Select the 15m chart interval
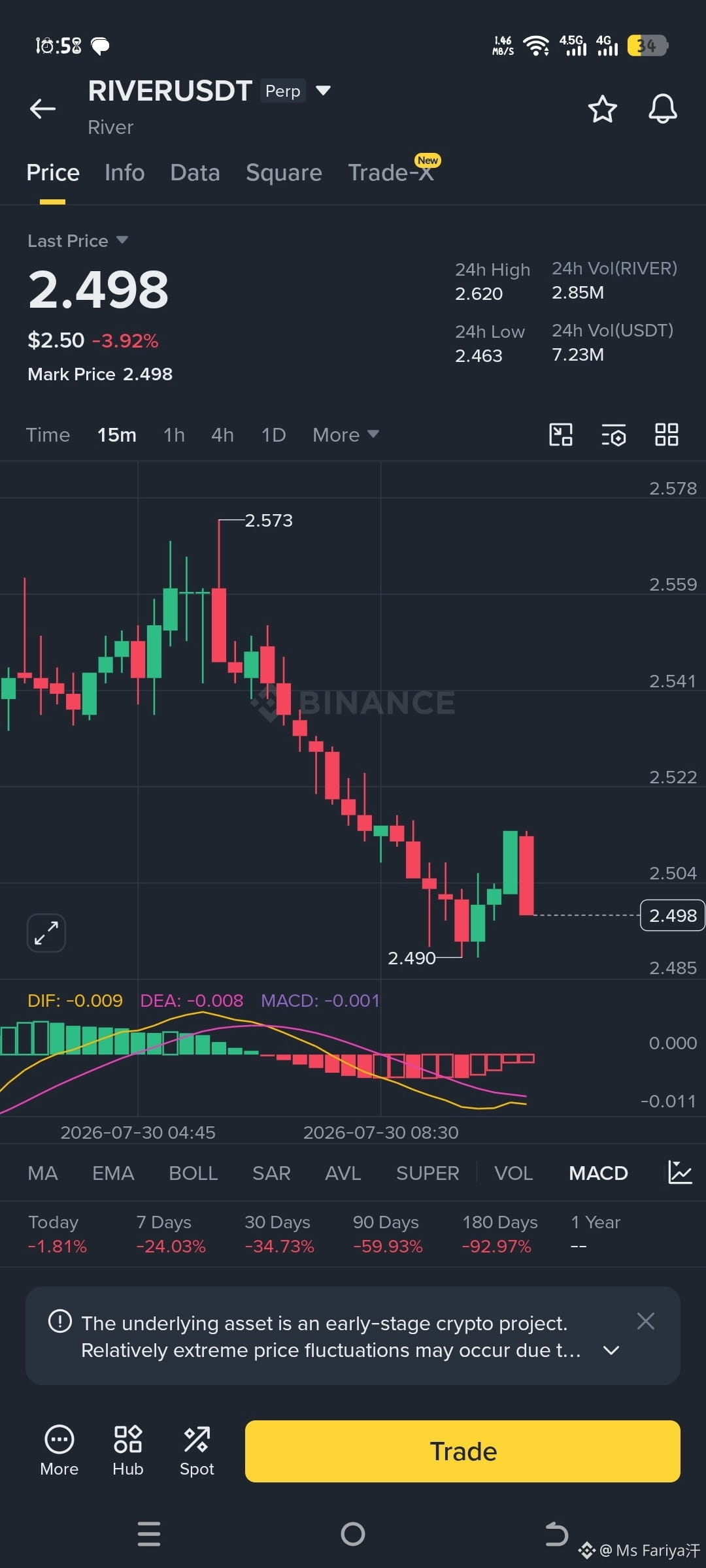The image size is (706, 1568). 117,435
